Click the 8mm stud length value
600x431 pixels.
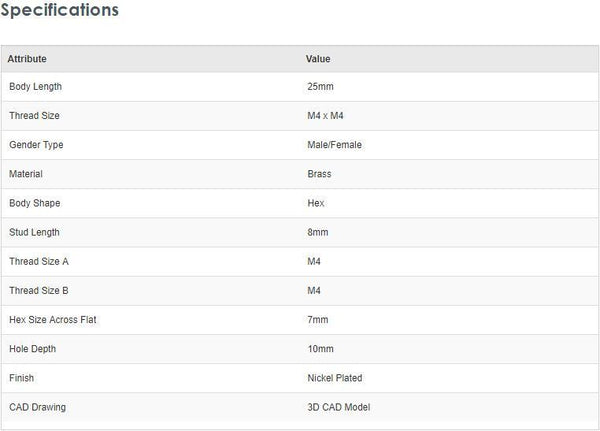[x=318, y=232]
